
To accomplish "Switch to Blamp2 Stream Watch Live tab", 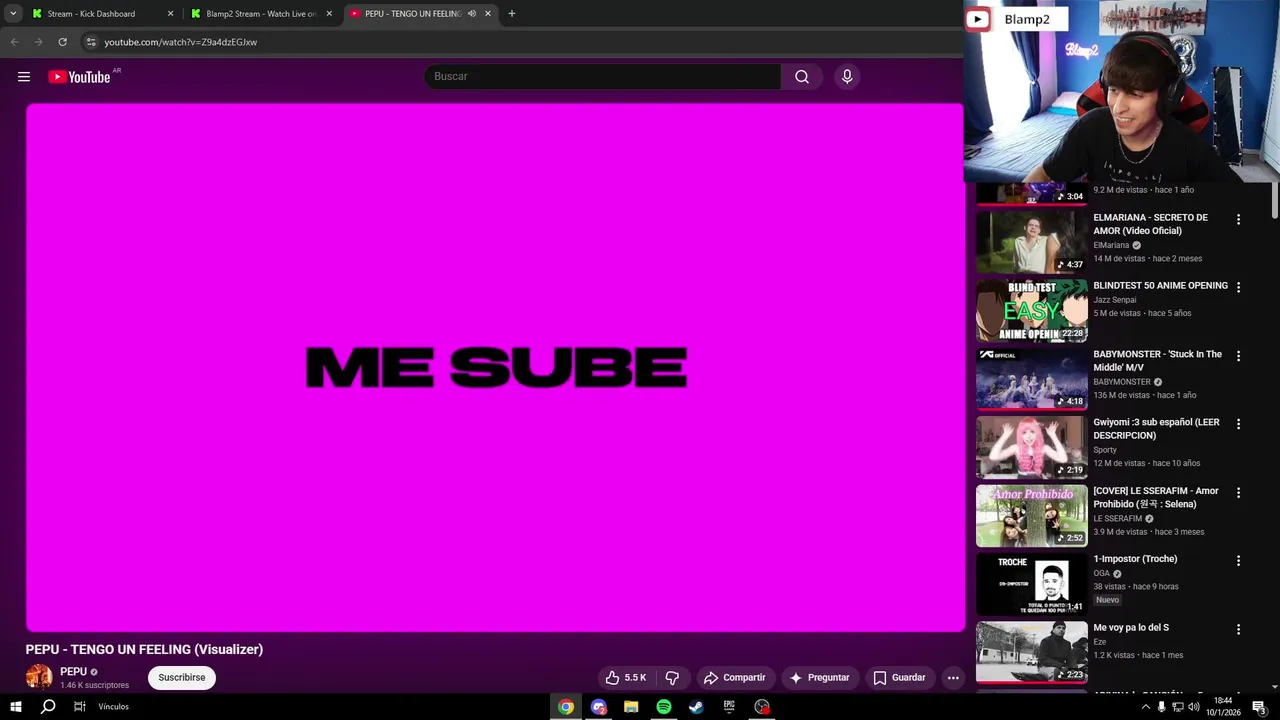I will [262, 14].
